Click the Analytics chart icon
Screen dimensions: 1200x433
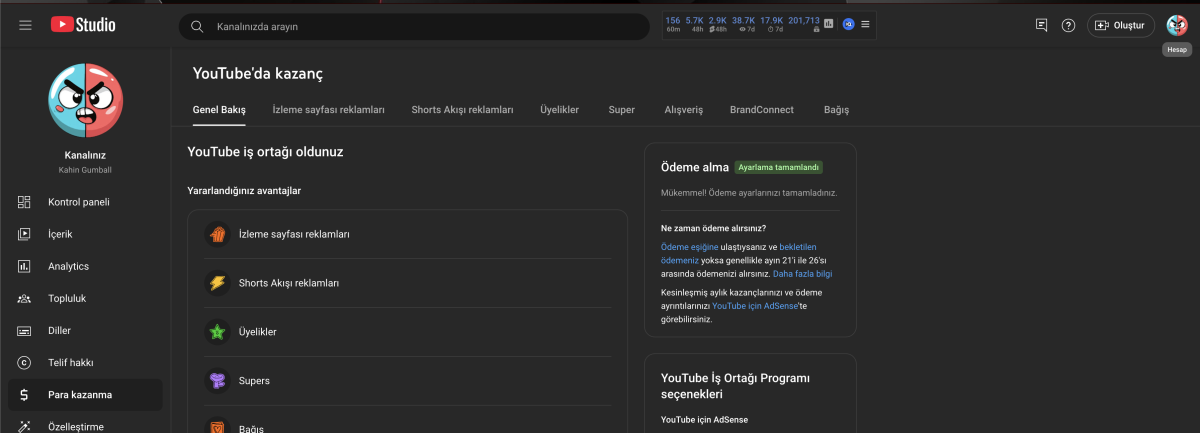pos(24,266)
